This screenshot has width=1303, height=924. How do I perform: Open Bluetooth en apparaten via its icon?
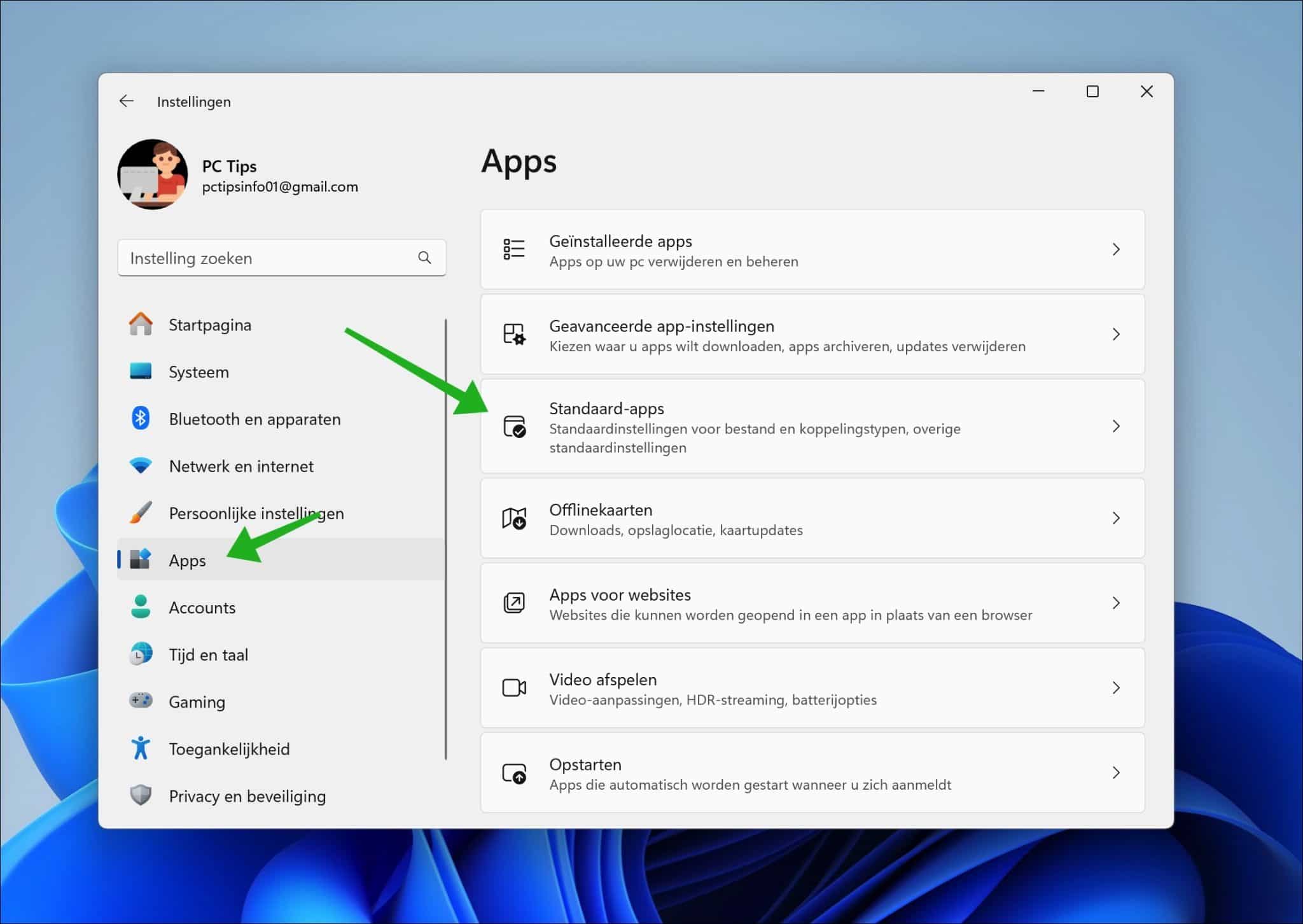(141, 418)
